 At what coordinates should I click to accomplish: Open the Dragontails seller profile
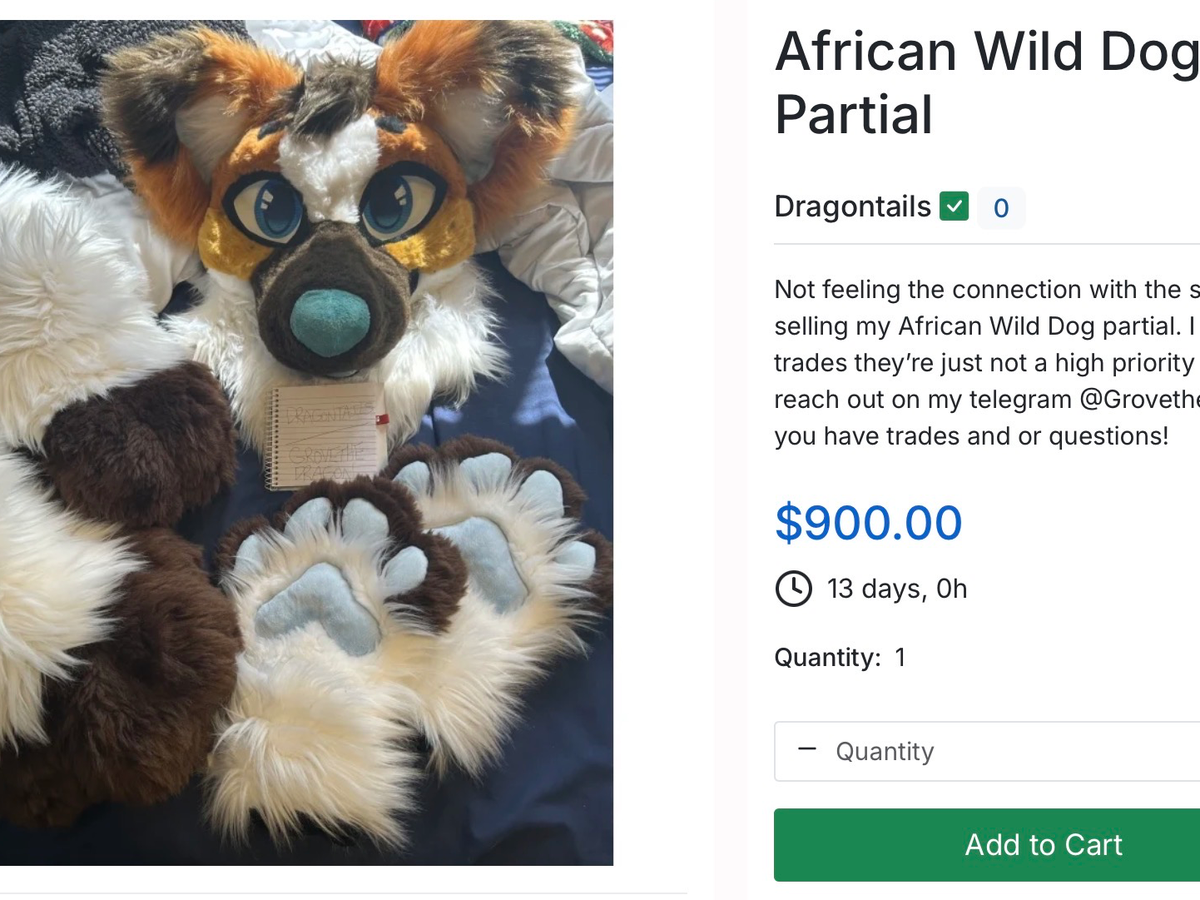click(852, 207)
